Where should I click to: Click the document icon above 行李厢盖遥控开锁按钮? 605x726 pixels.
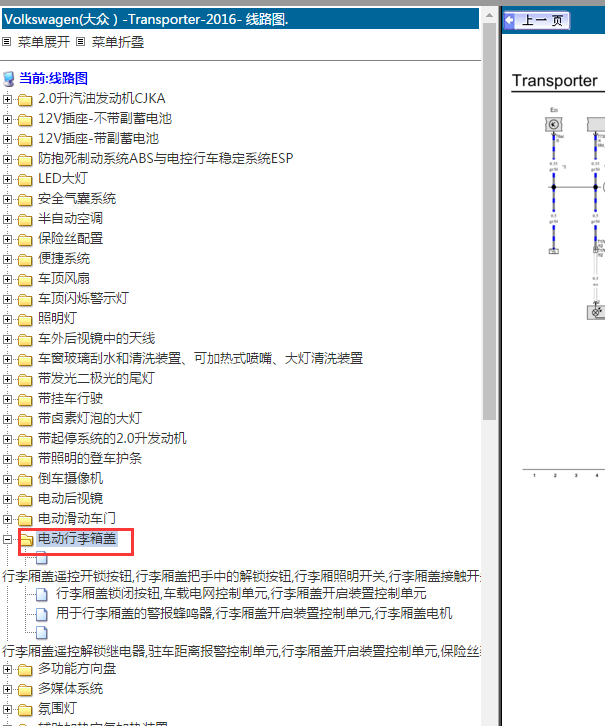(x=42, y=557)
